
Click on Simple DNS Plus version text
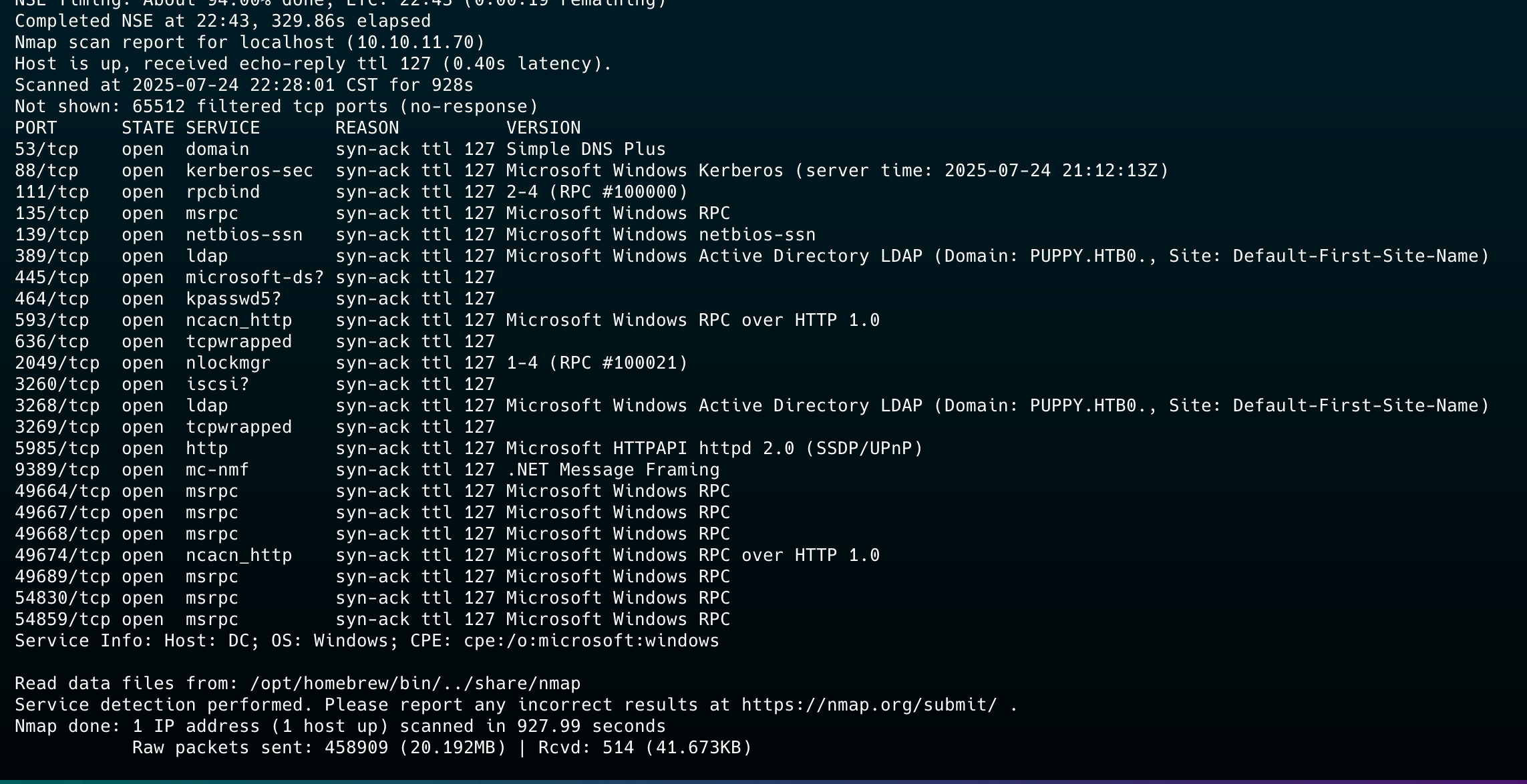(586, 150)
